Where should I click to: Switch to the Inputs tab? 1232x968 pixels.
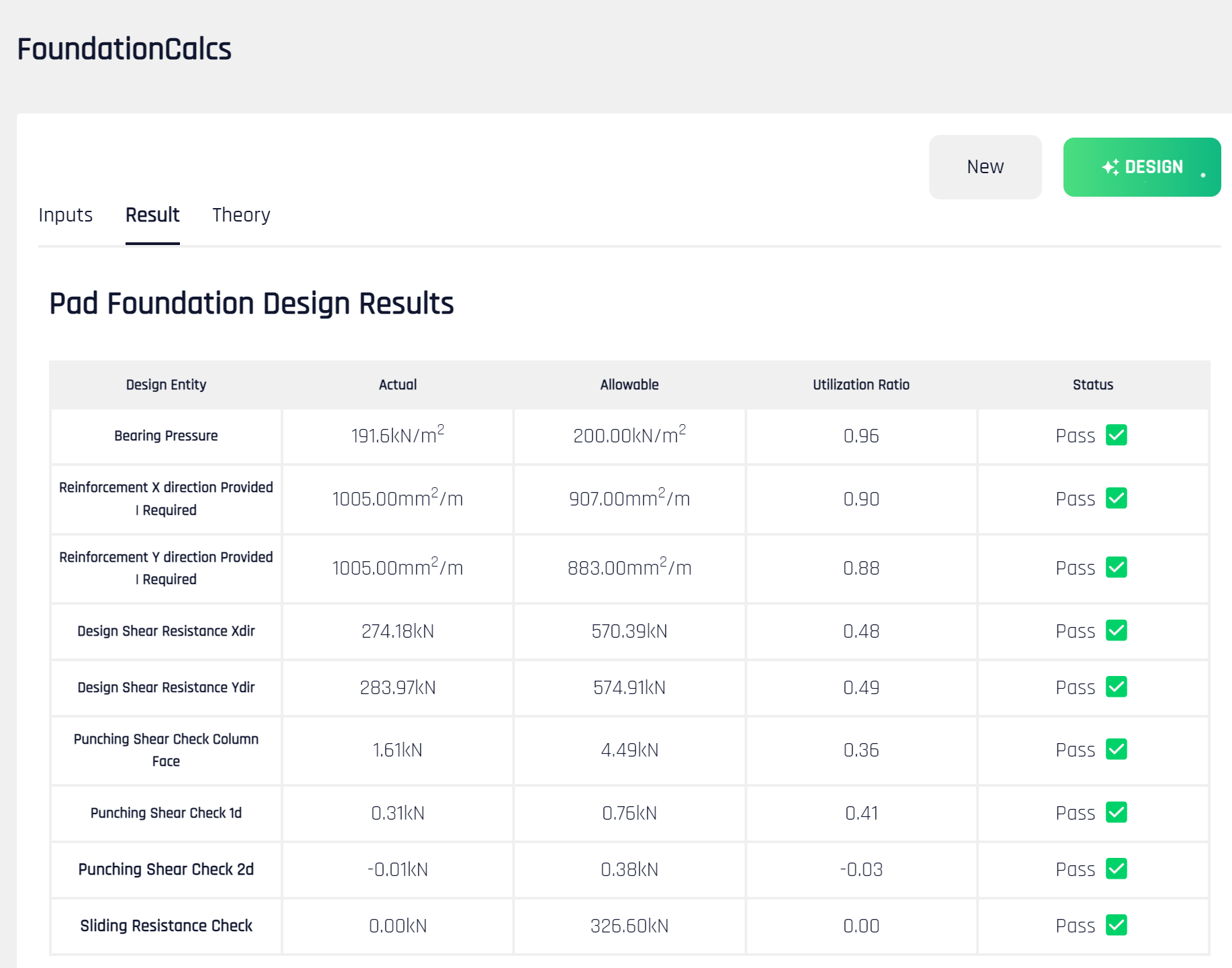click(65, 215)
